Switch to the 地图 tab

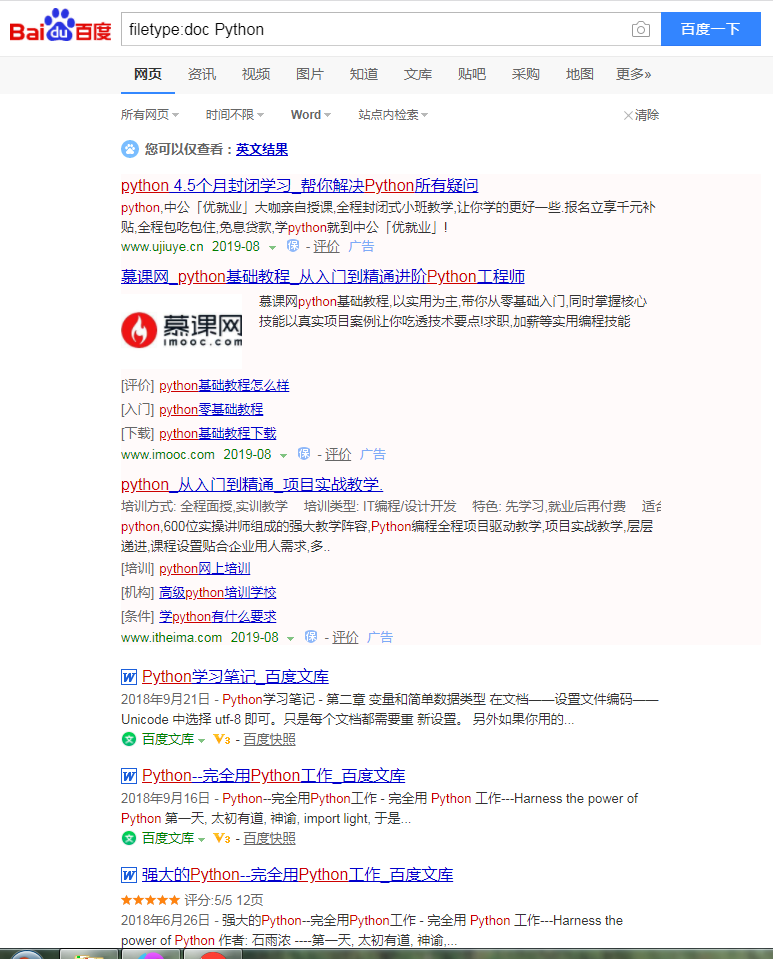(580, 75)
